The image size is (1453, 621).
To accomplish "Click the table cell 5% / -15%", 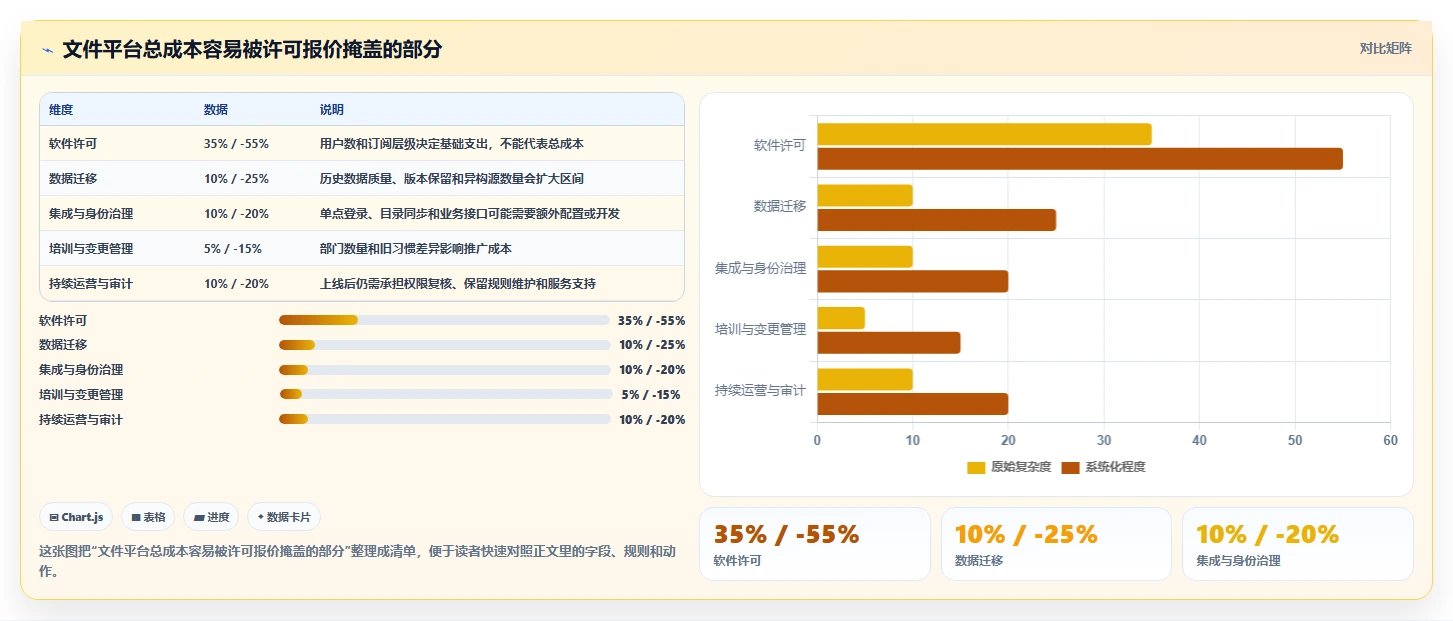I will coord(233,249).
